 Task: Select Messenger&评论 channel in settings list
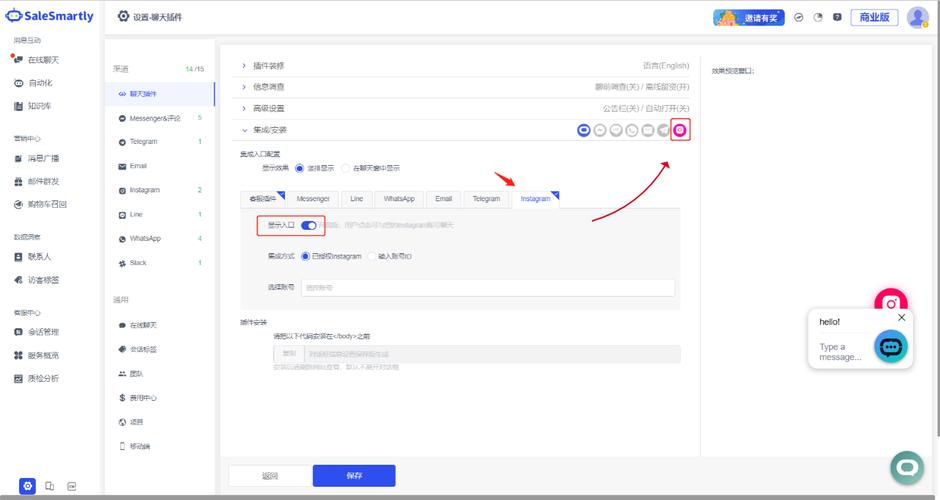[159, 119]
